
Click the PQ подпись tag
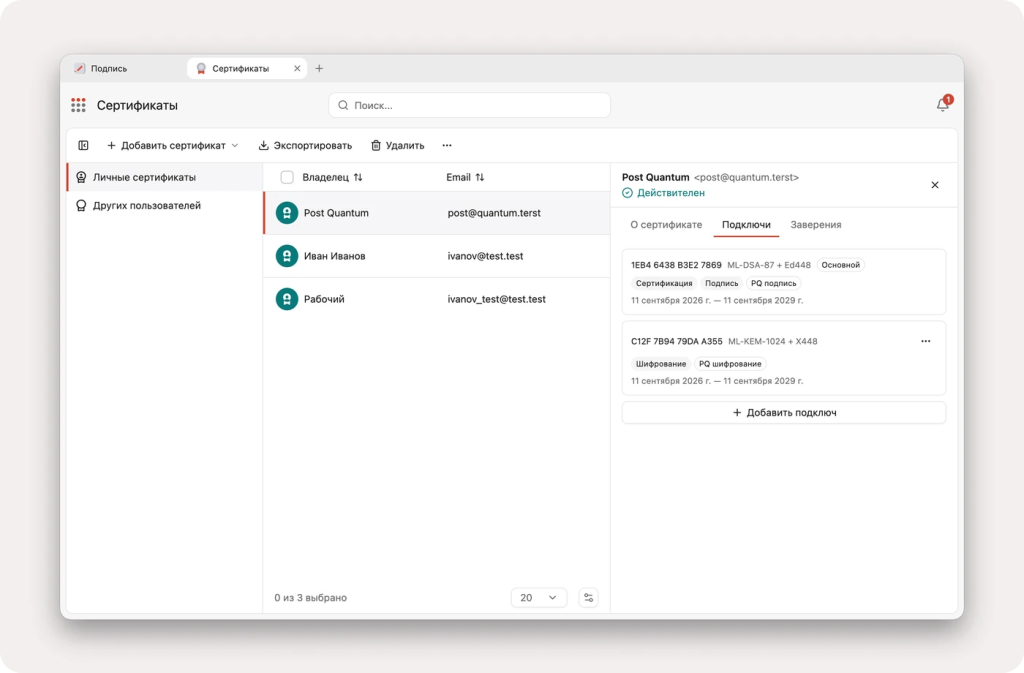pyautogui.click(x=773, y=283)
